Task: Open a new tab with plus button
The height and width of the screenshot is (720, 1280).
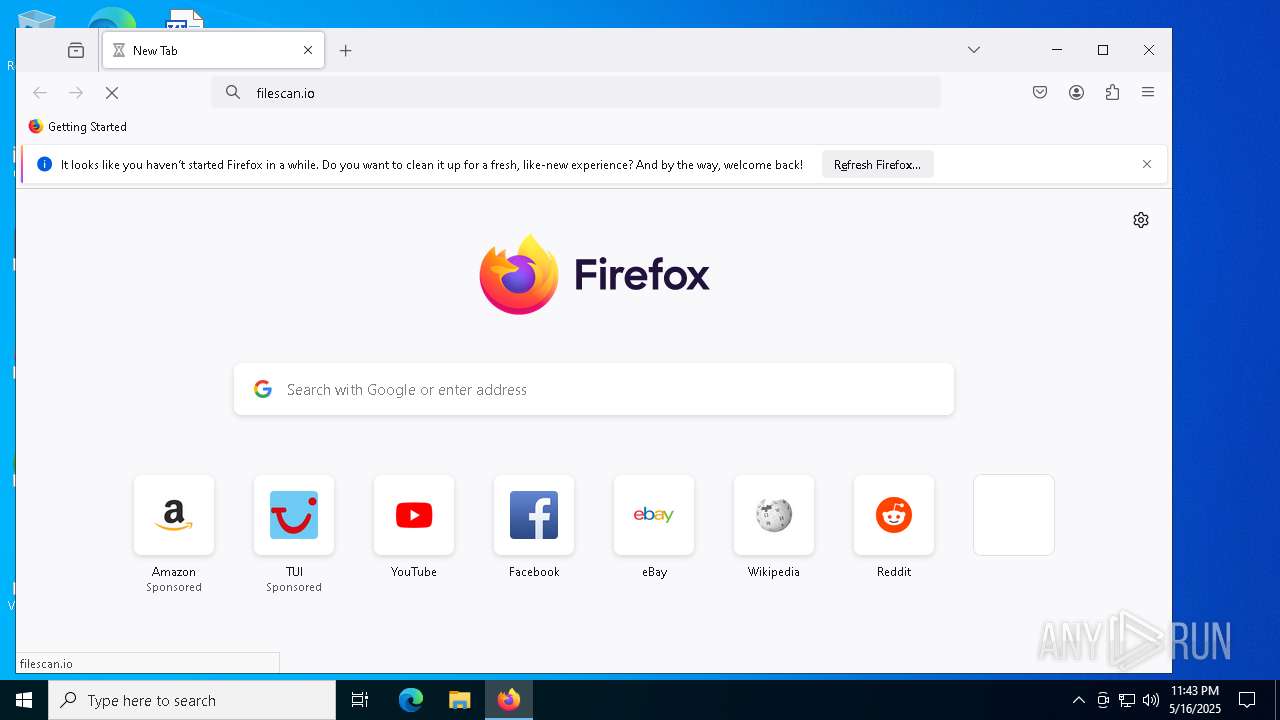Action: click(x=346, y=50)
